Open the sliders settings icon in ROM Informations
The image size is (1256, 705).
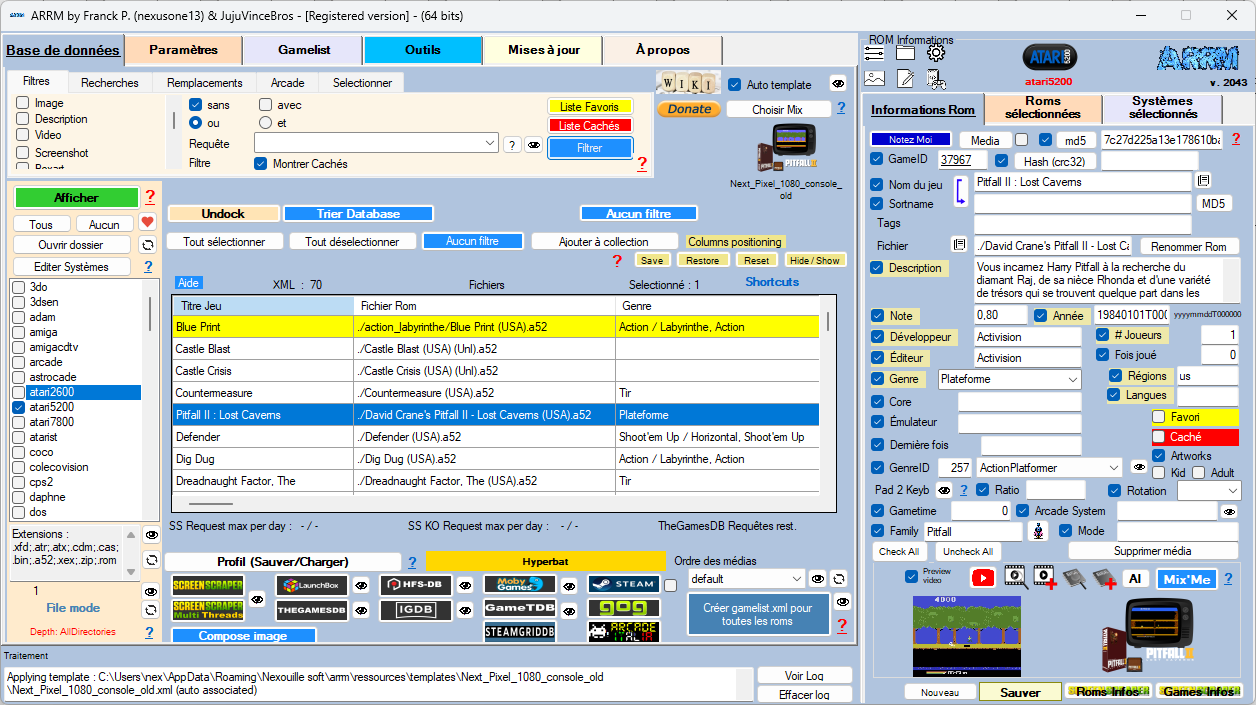pyautogui.click(x=874, y=53)
